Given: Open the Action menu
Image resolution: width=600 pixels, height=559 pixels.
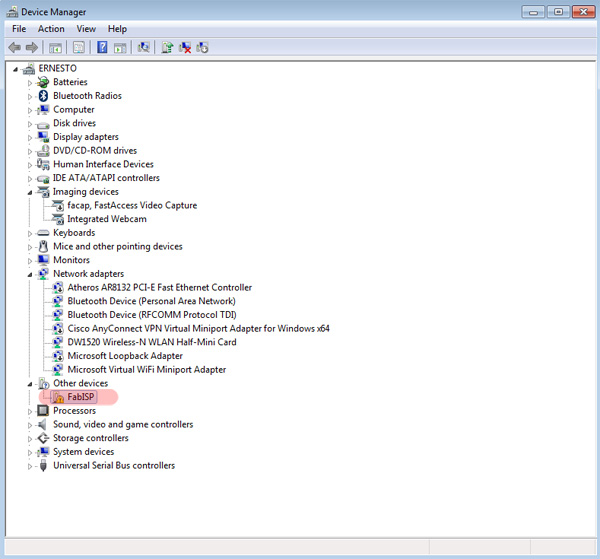Looking at the screenshot, I should (51, 29).
